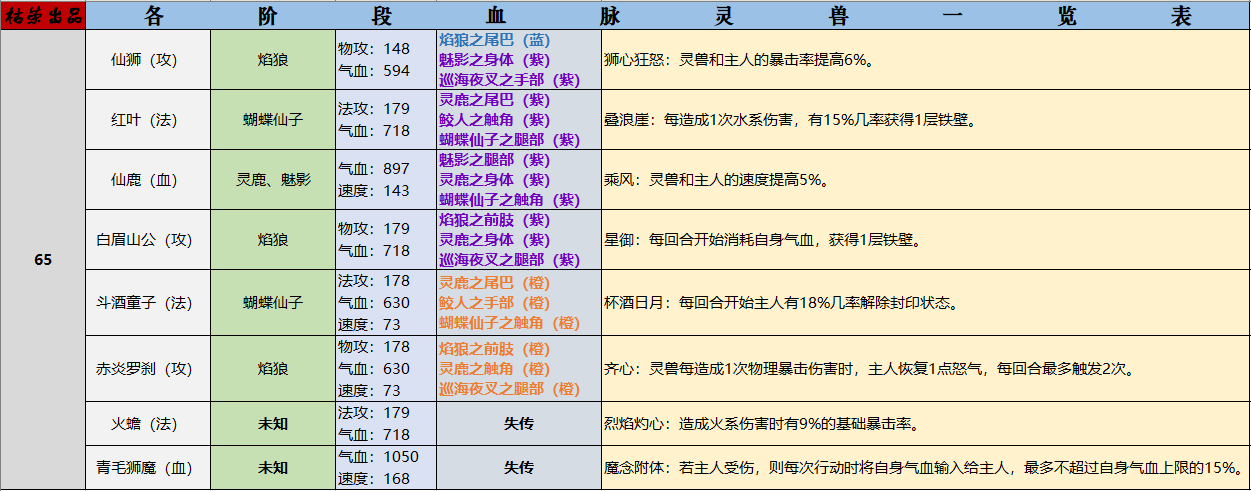Click the green 灵鹿、魅影 bloodline cell

tap(273, 180)
